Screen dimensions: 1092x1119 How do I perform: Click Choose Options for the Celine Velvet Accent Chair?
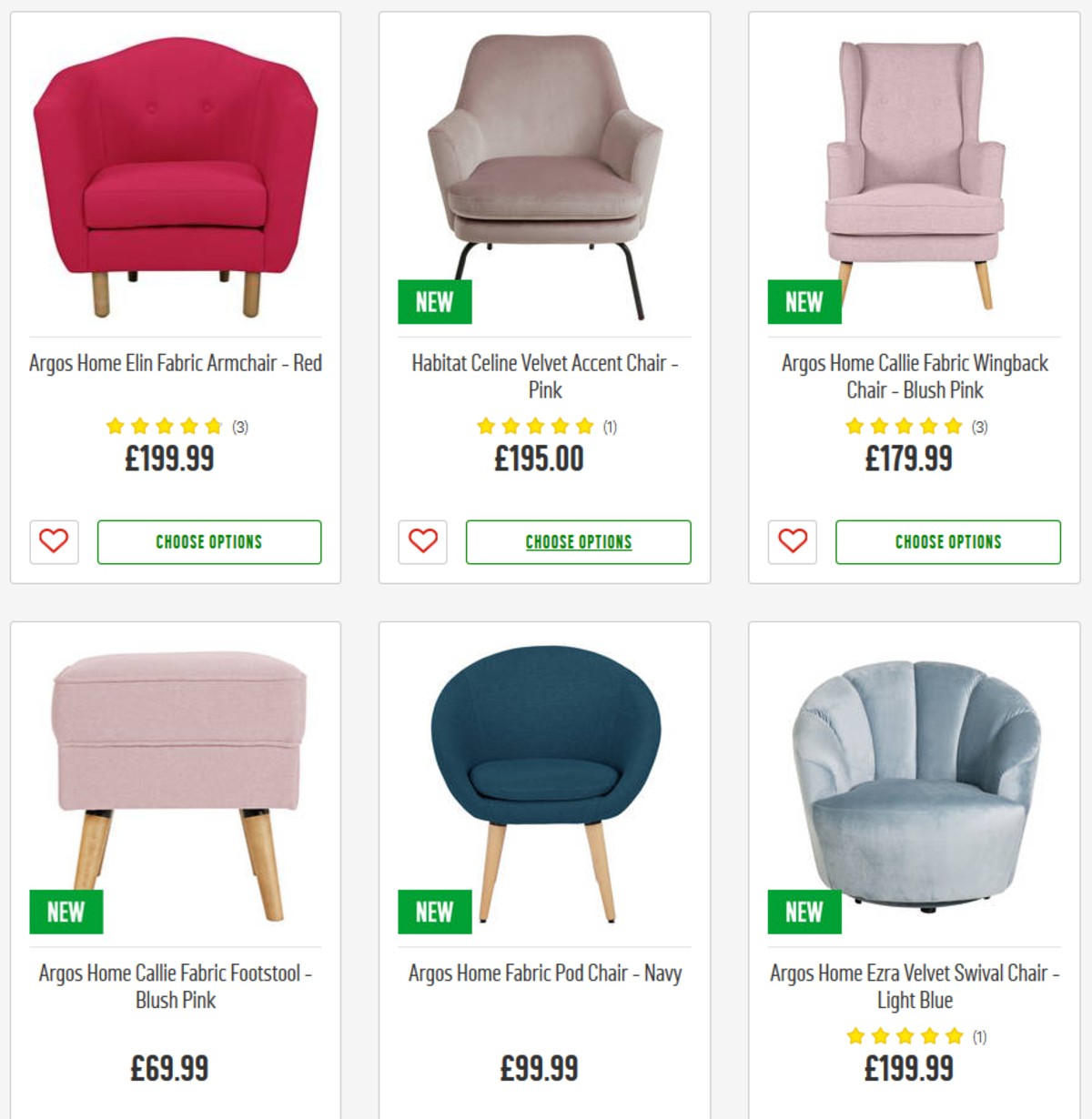(x=578, y=541)
